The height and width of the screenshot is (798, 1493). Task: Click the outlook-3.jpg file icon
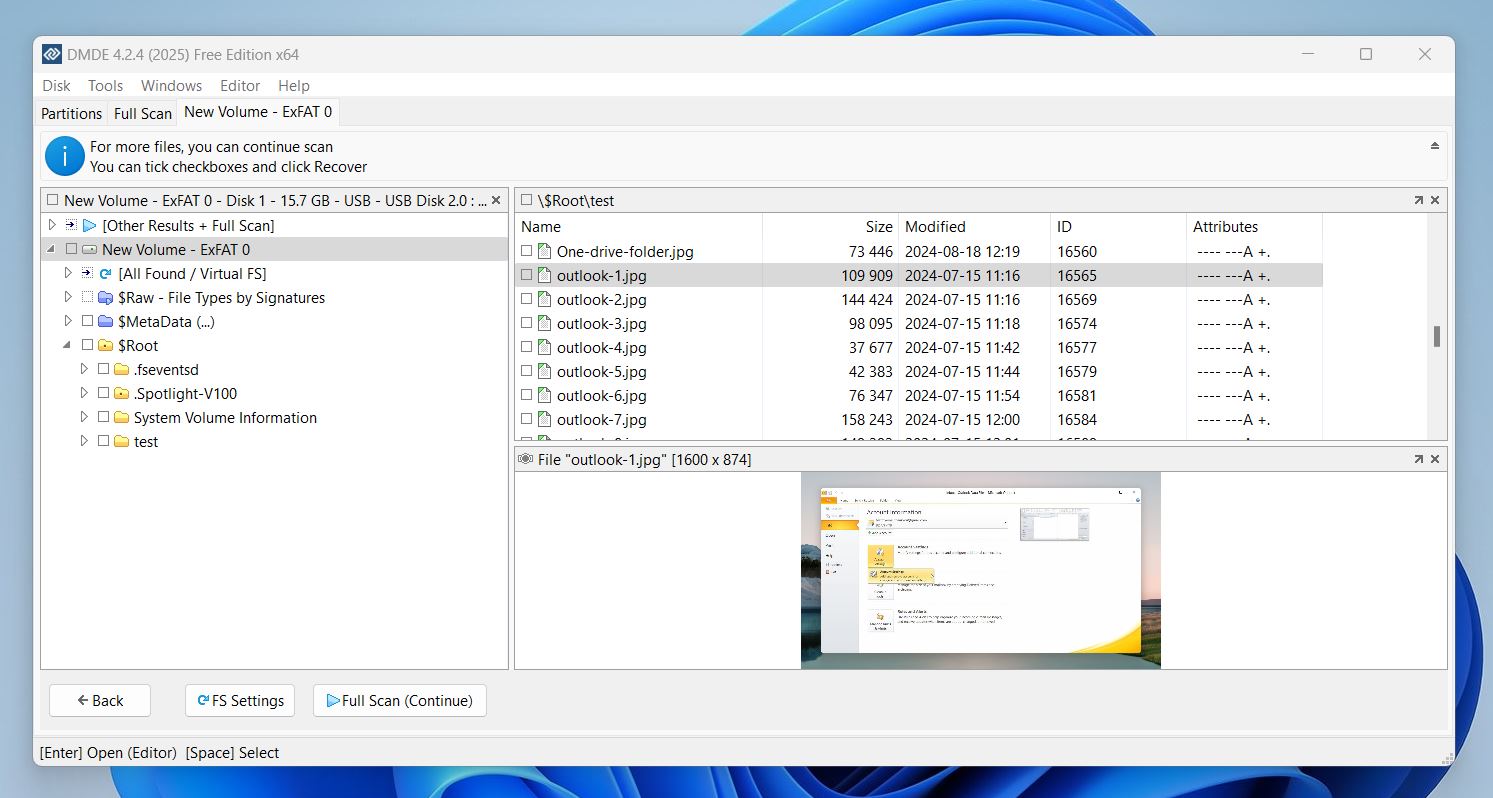[545, 324]
